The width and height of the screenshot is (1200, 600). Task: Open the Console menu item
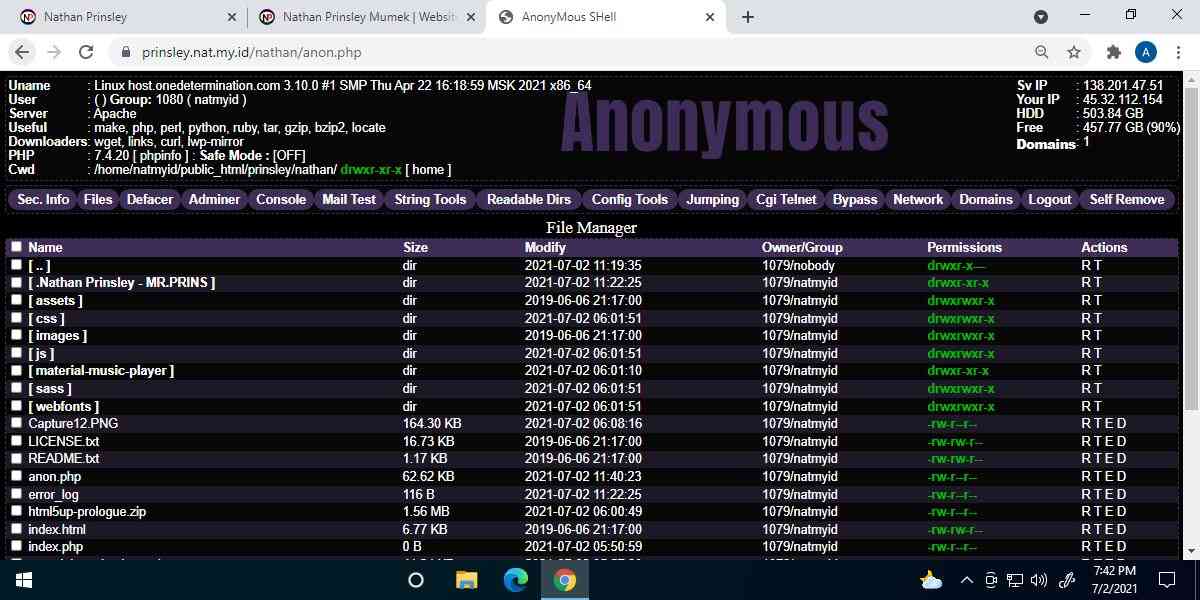[x=281, y=199]
